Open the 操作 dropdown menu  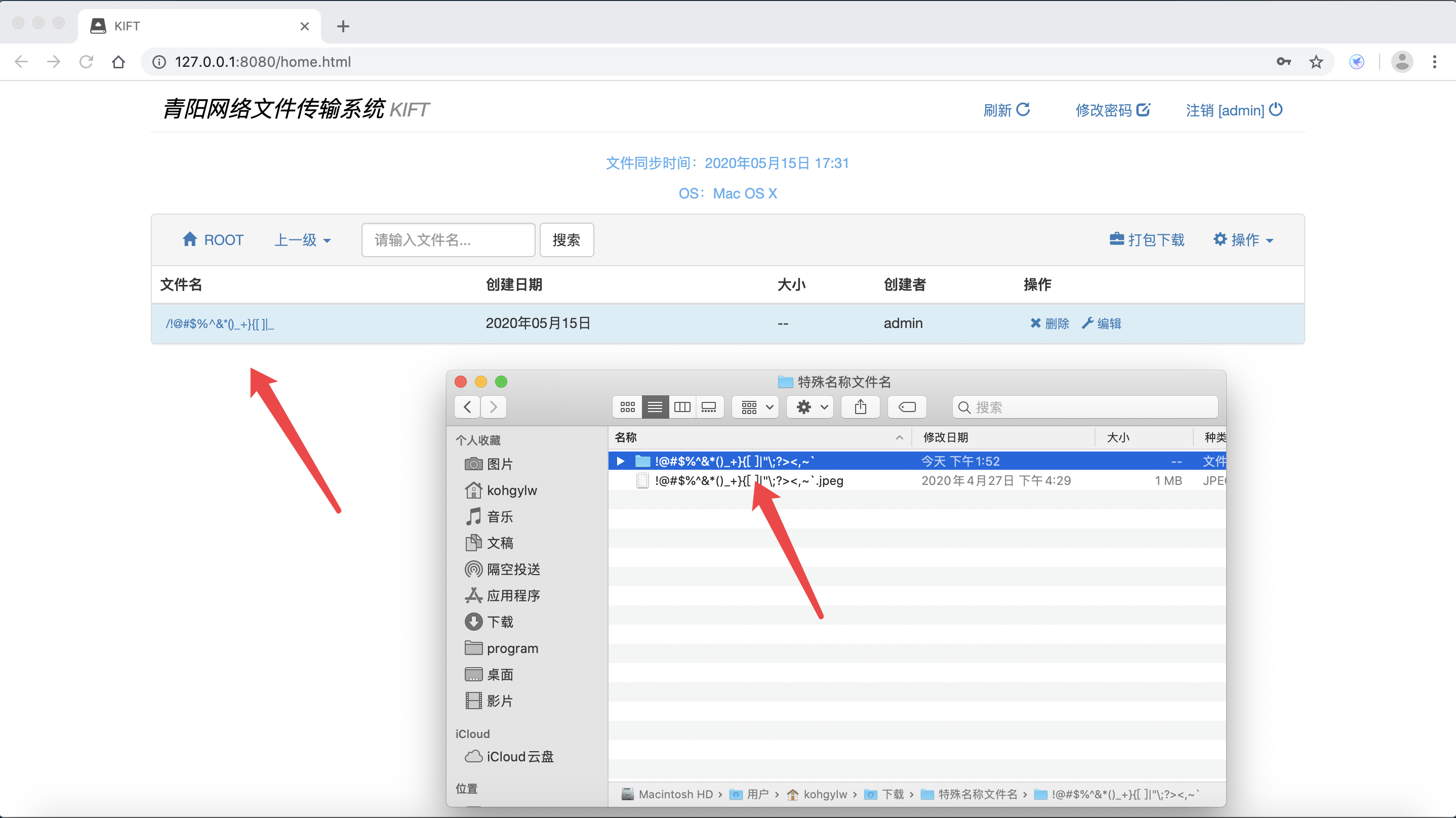[x=1243, y=240]
